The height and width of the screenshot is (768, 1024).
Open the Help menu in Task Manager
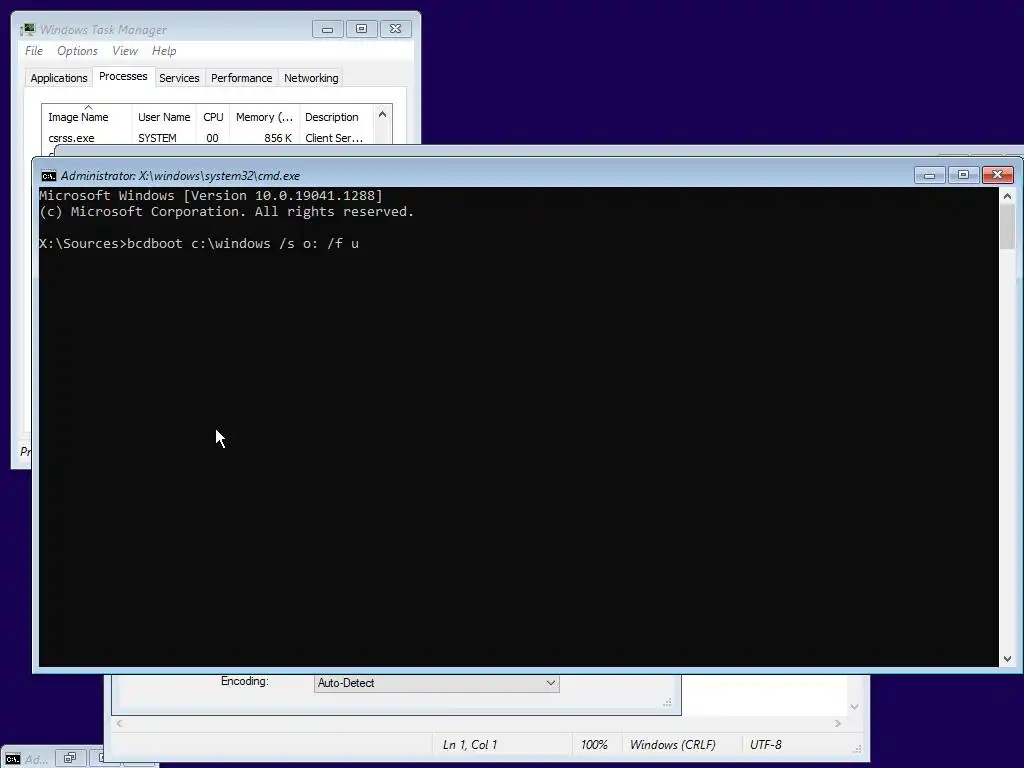click(164, 51)
